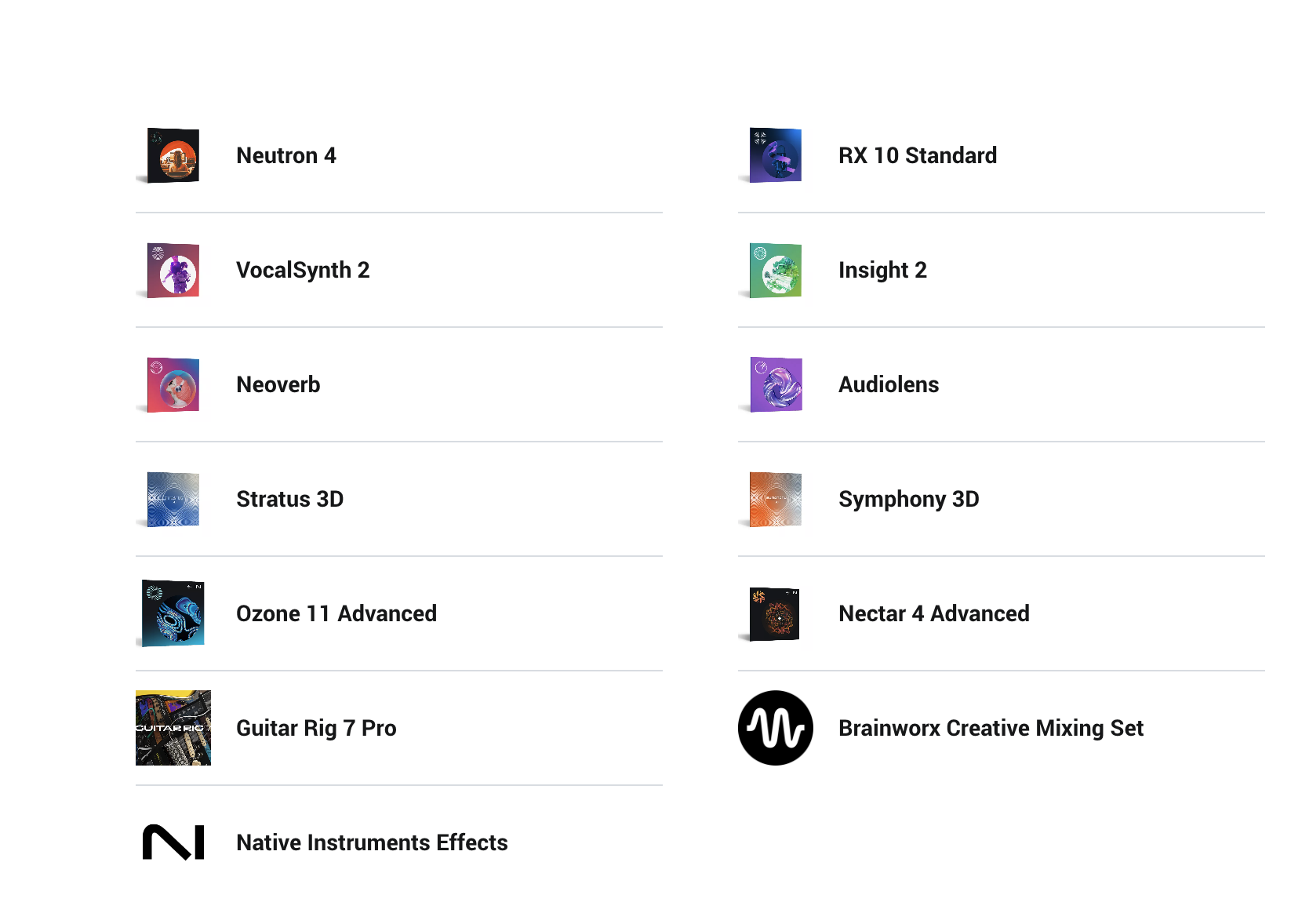Click the Symphony 3D box icon
The height and width of the screenshot is (924, 1291).
(776, 500)
